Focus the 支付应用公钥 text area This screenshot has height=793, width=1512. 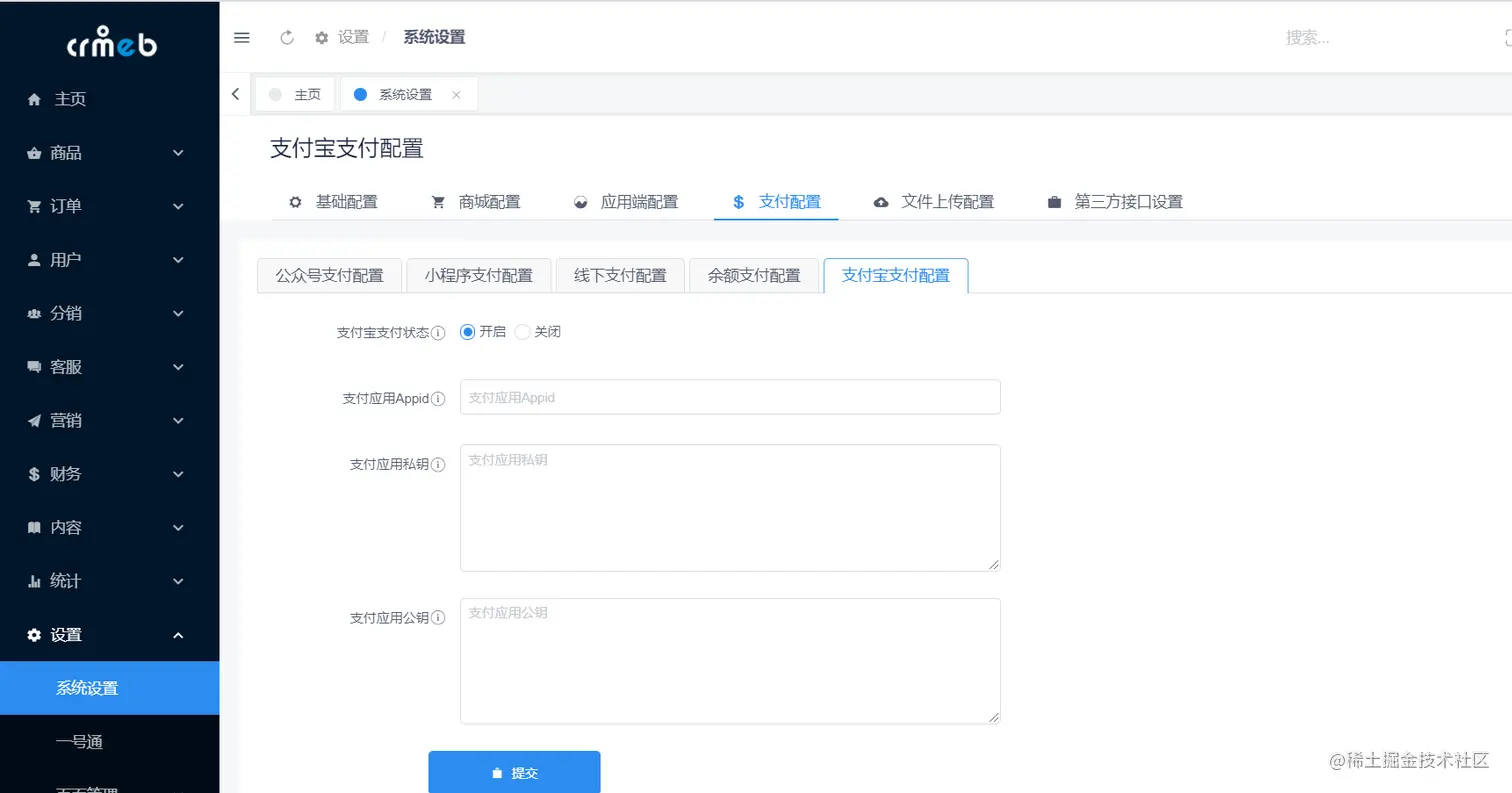pyautogui.click(x=730, y=661)
